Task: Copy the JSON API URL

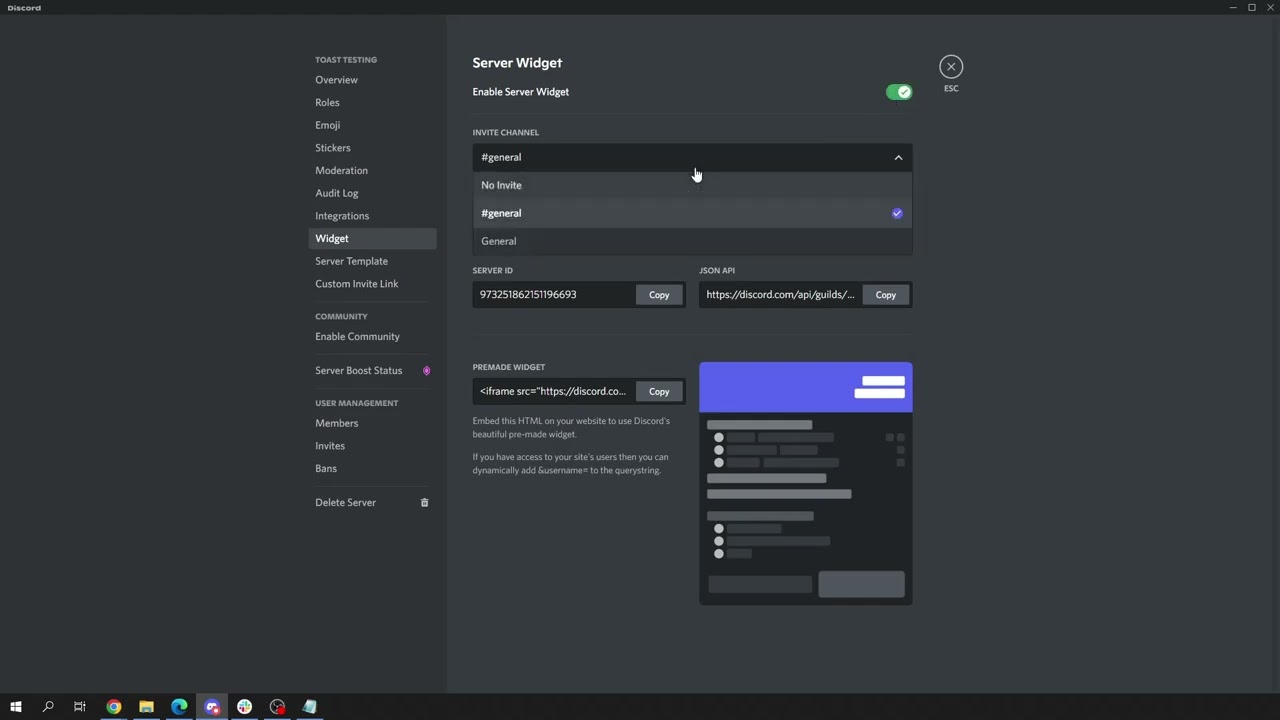Action: click(886, 295)
